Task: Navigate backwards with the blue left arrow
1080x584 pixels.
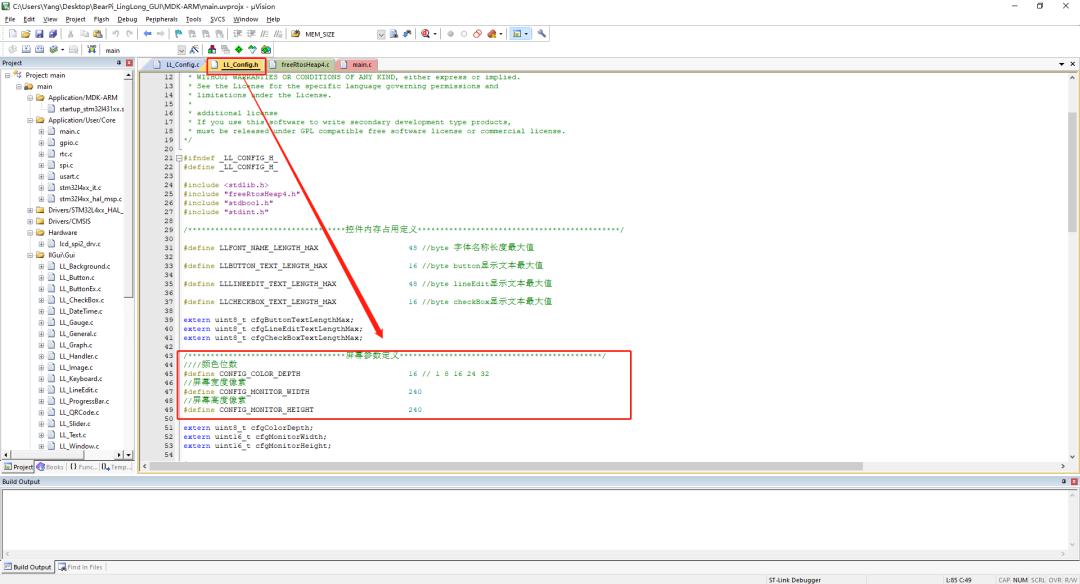Action: [x=147, y=34]
